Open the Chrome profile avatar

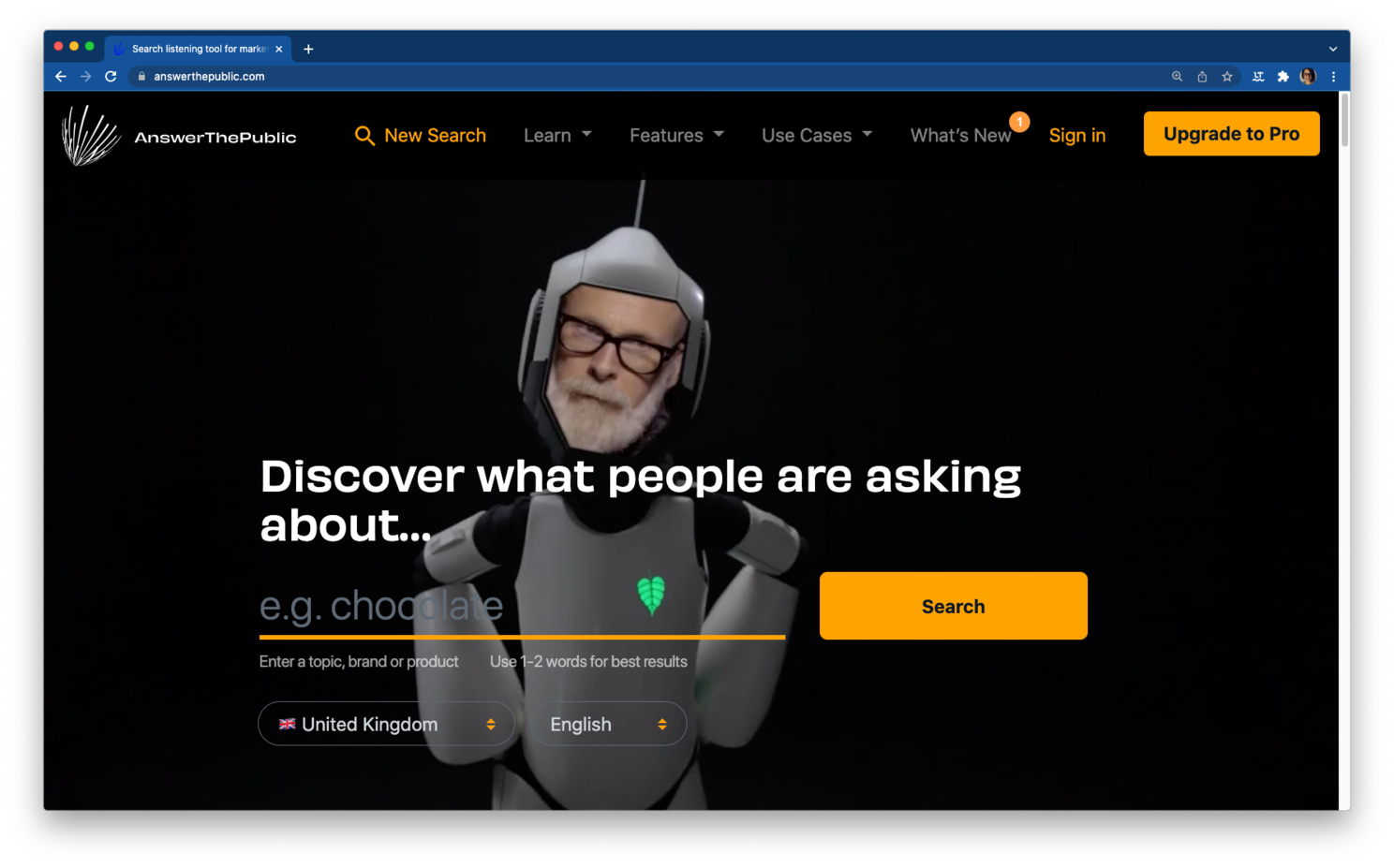(1308, 77)
